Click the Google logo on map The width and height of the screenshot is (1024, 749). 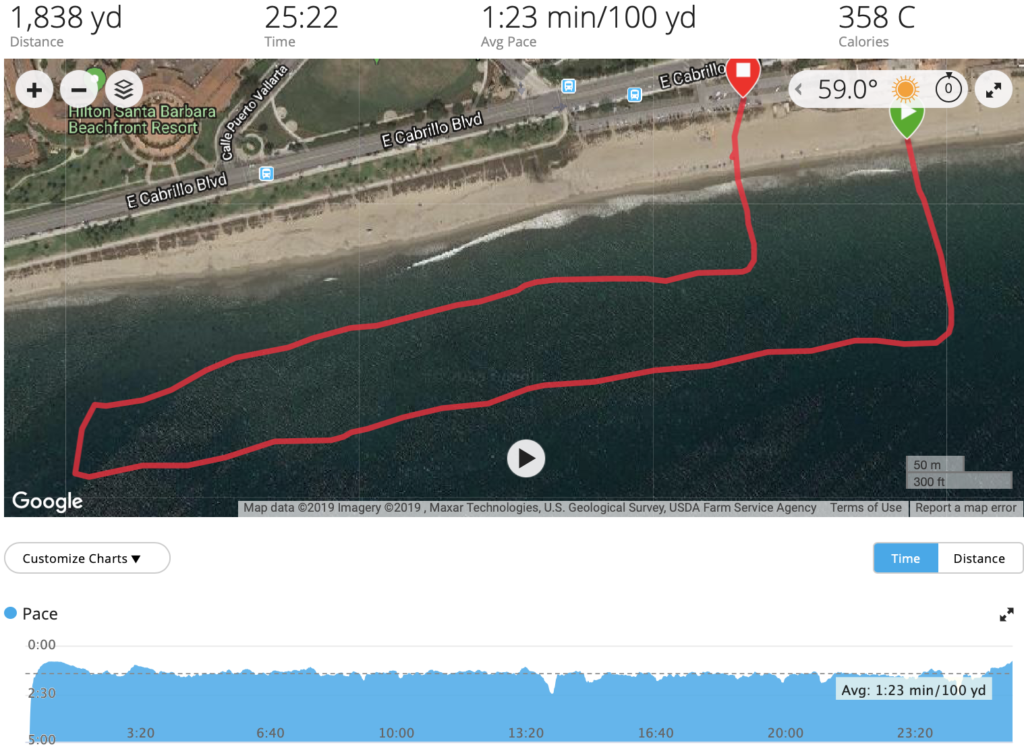coord(48,501)
